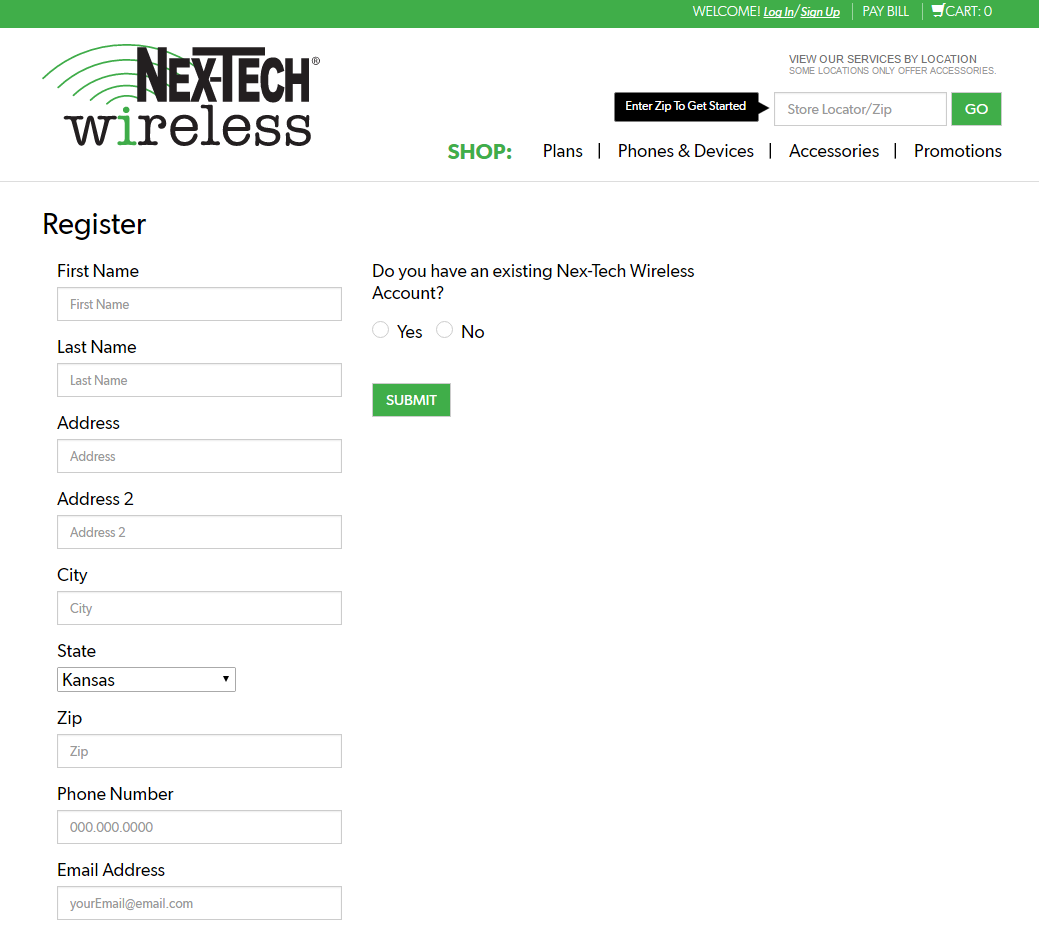
Task: Select Yes for existing account
Action: 380,330
